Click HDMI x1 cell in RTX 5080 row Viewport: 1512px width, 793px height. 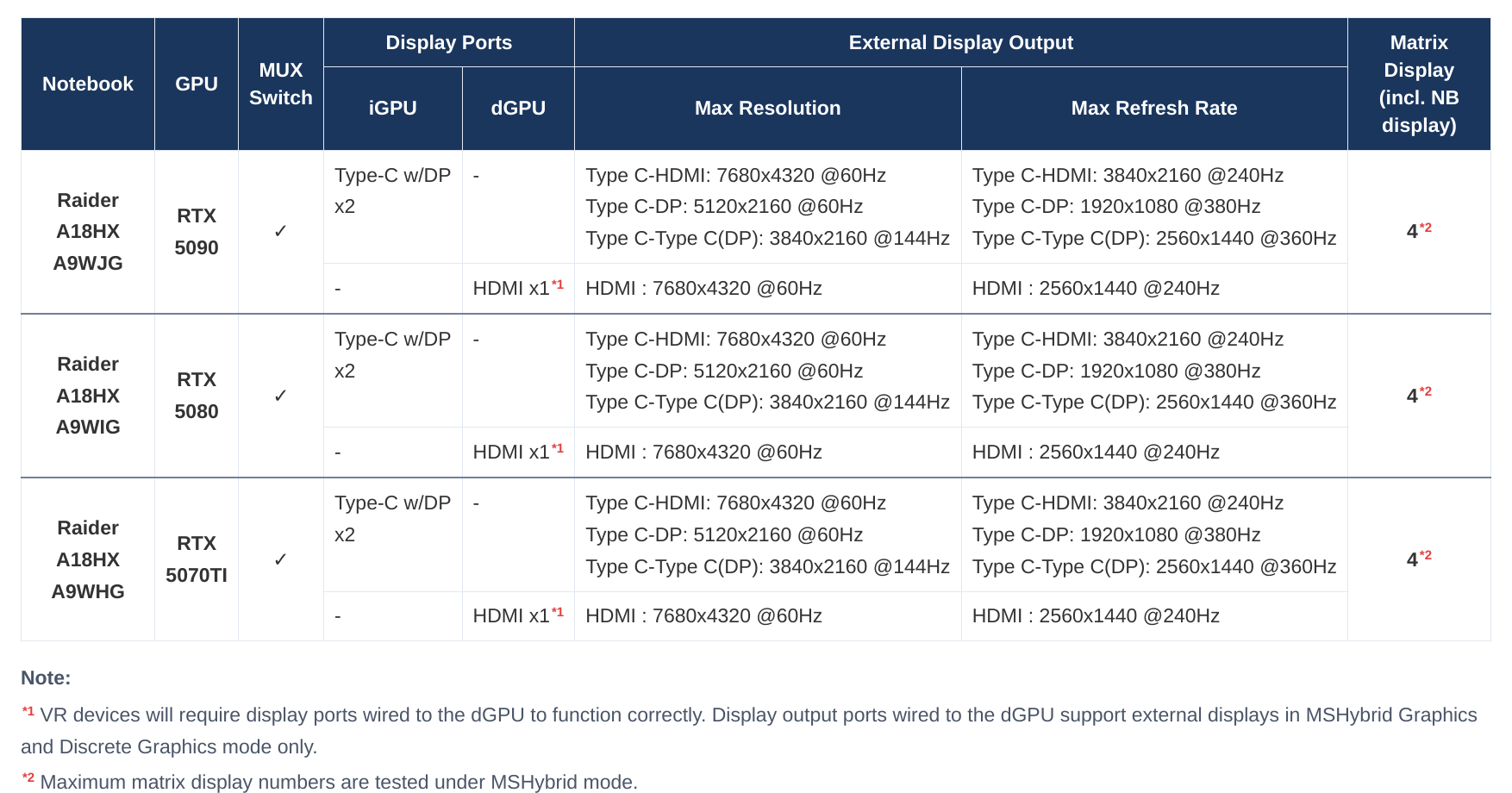tap(518, 453)
